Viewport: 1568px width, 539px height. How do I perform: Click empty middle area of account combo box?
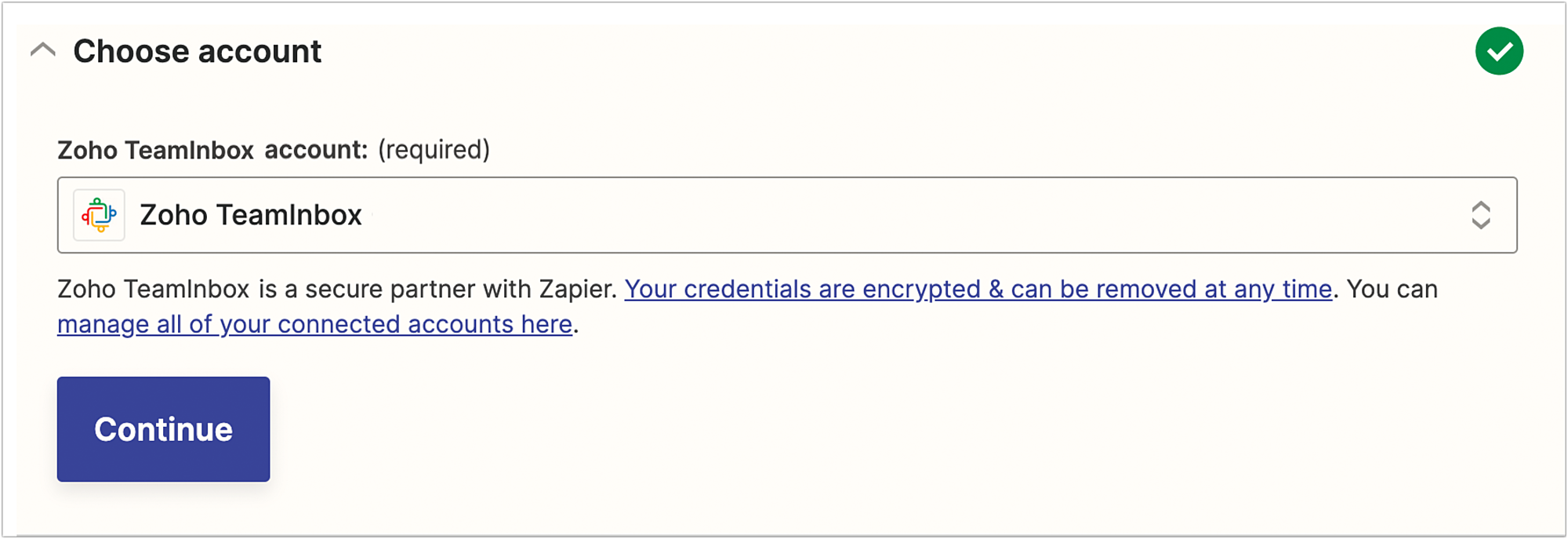[x=862, y=215]
